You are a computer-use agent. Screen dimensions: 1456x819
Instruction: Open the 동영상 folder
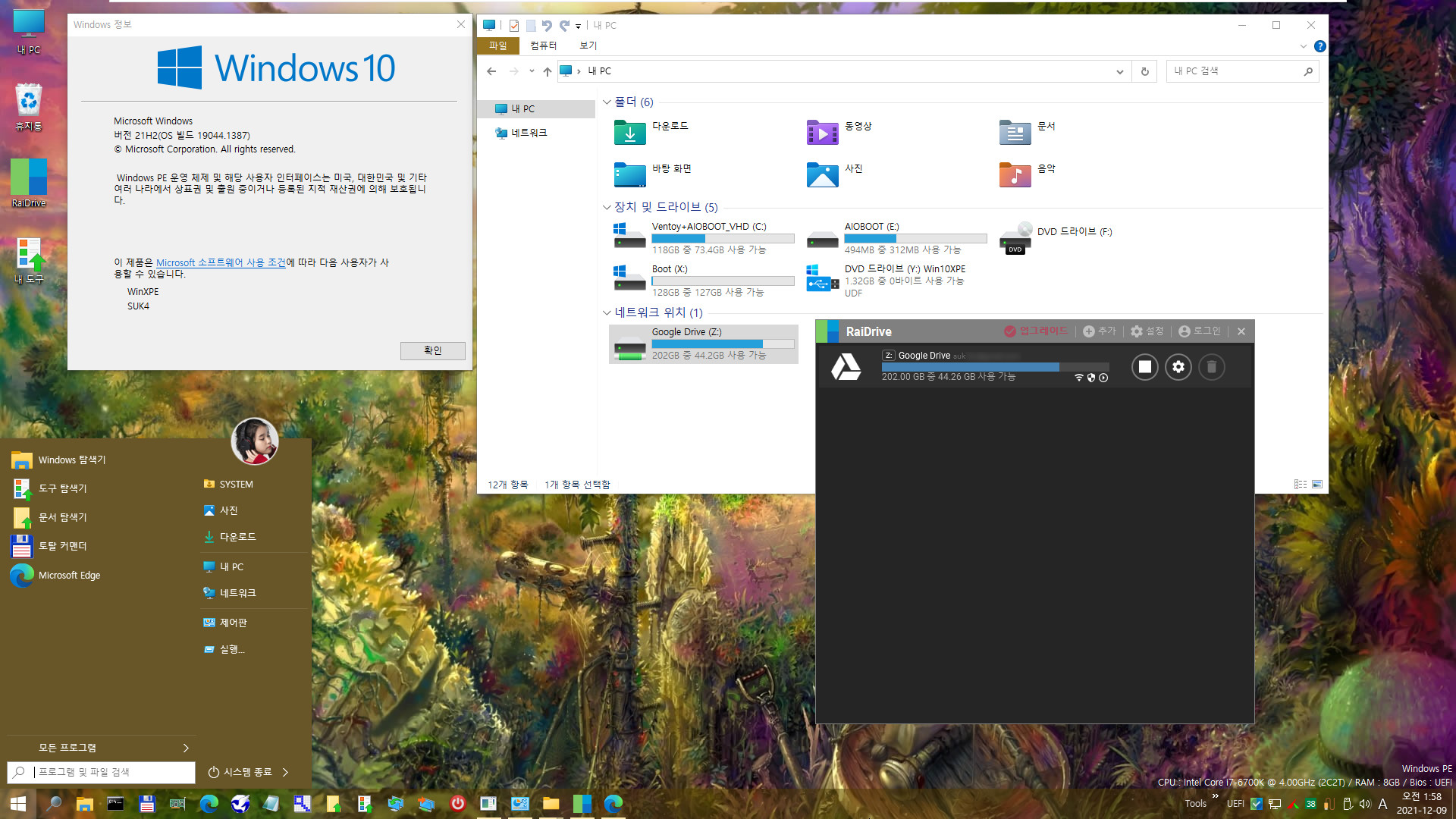(x=839, y=132)
